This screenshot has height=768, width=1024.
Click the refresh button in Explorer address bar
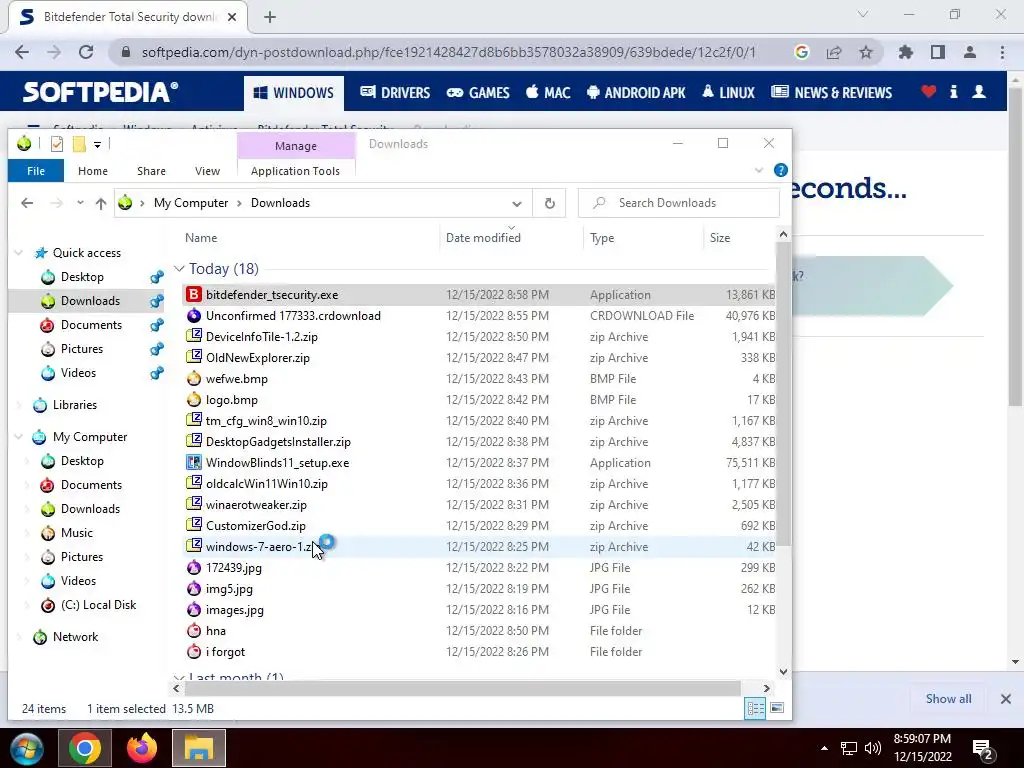coord(550,203)
